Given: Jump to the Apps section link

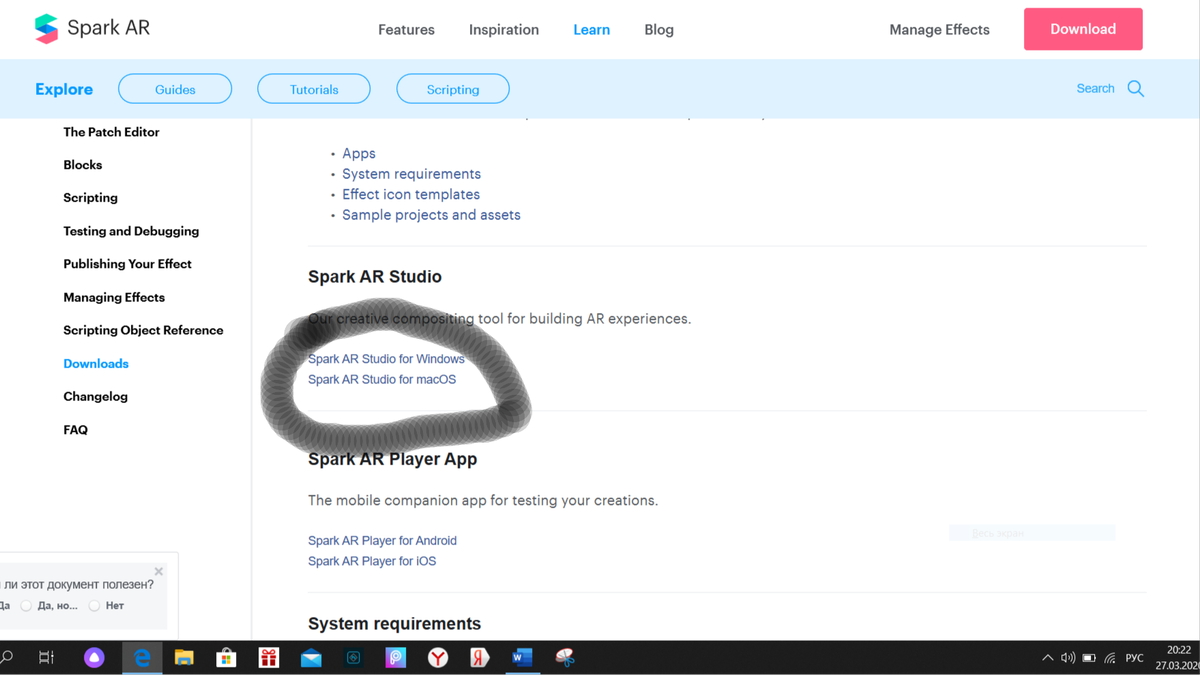Looking at the screenshot, I should [359, 153].
